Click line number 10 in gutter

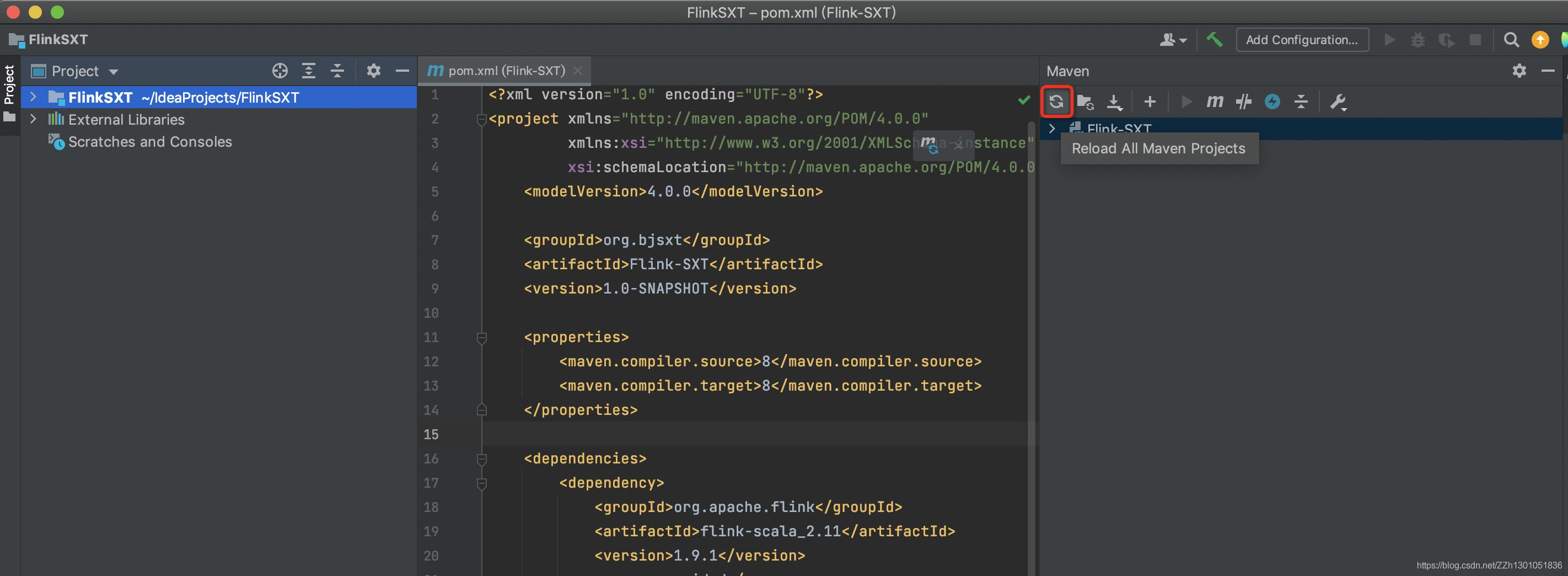pos(431,313)
